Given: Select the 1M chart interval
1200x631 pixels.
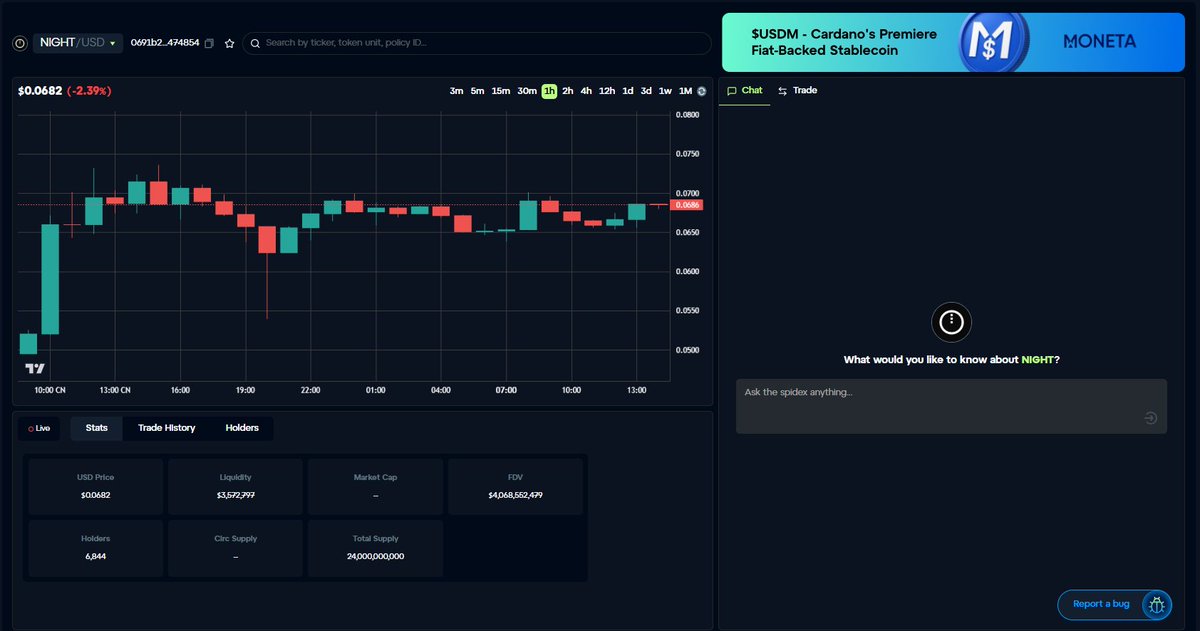Looking at the screenshot, I should click(x=685, y=91).
